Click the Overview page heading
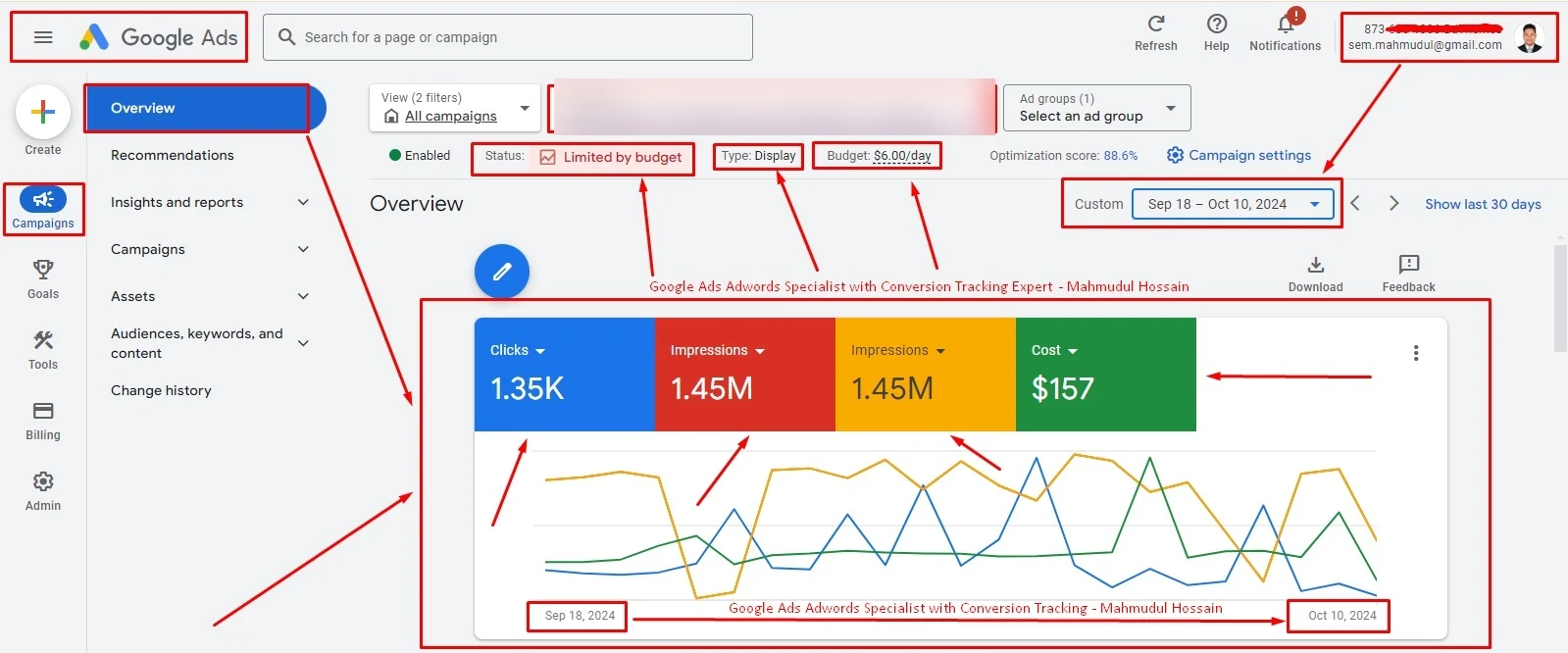This screenshot has width=1568, height=653. (x=417, y=203)
